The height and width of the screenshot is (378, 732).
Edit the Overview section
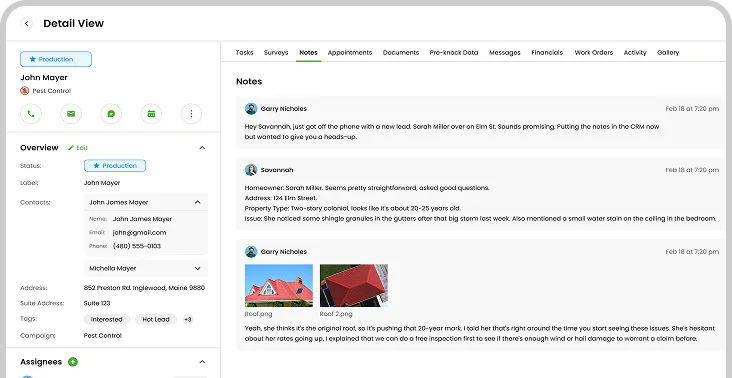[78, 148]
